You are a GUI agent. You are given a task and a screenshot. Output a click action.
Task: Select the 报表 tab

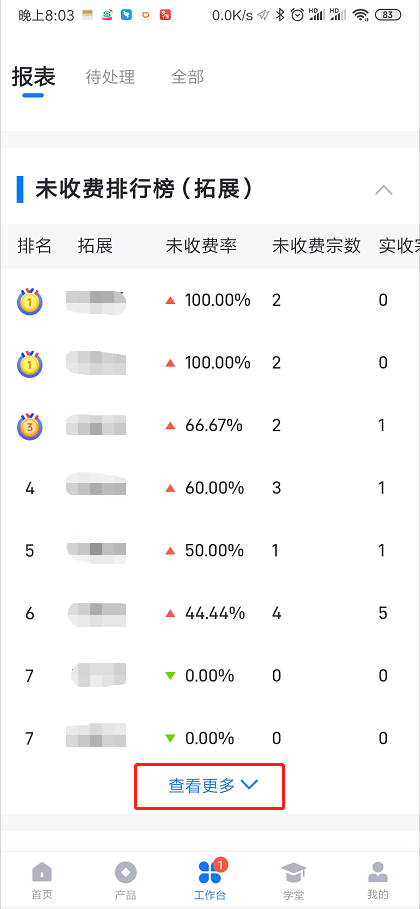point(34,77)
